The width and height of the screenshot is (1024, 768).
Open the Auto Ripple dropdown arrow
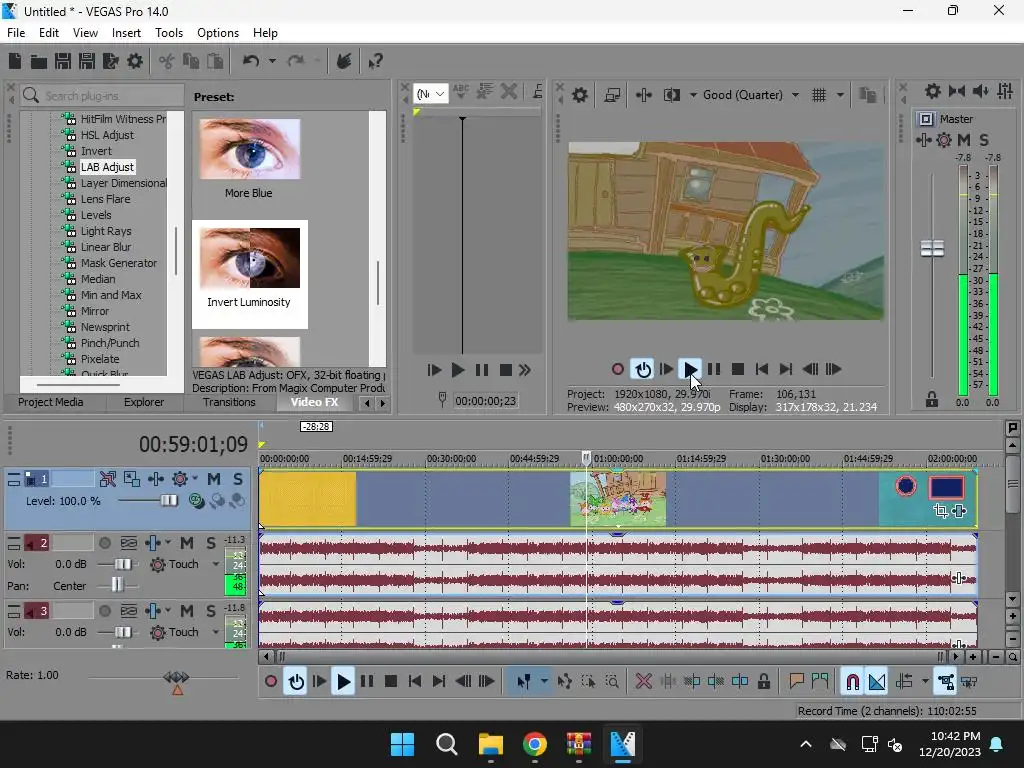pos(925,682)
